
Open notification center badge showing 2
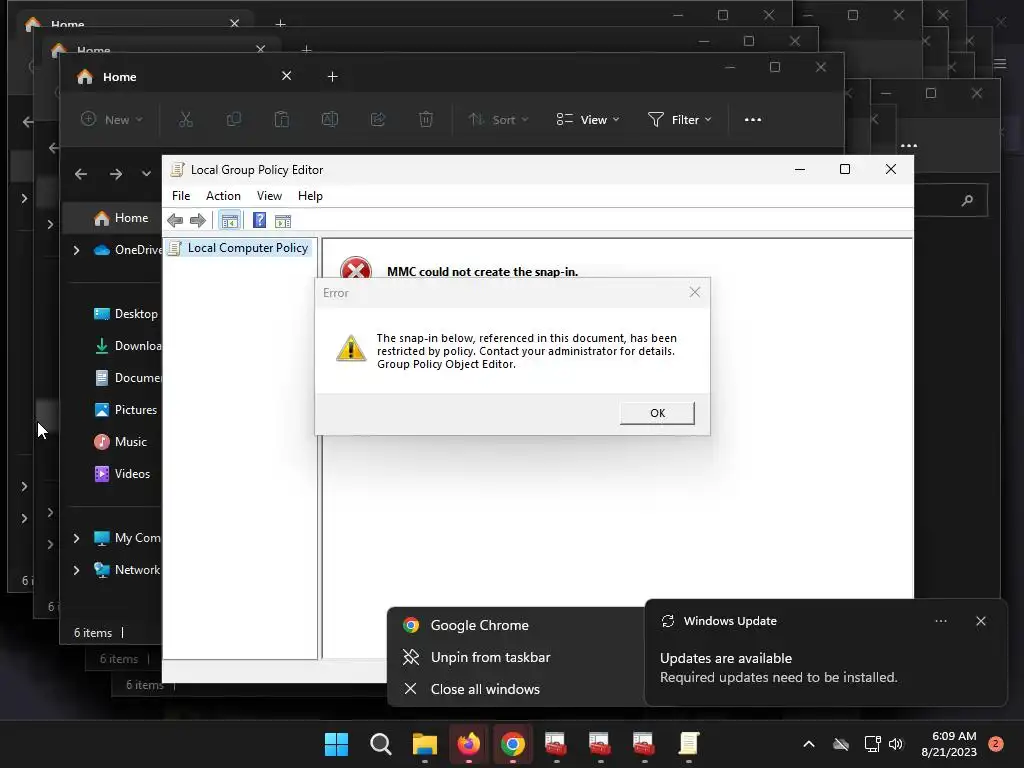coord(996,744)
